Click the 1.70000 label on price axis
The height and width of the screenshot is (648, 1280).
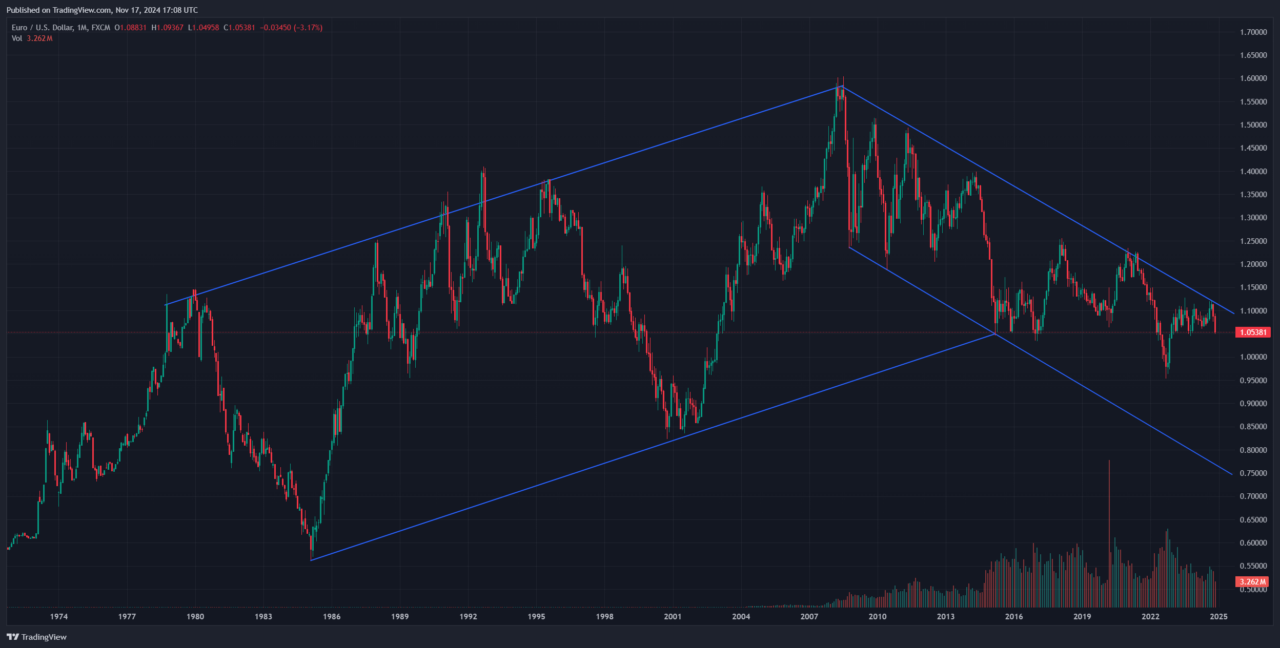[x=1254, y=32]
